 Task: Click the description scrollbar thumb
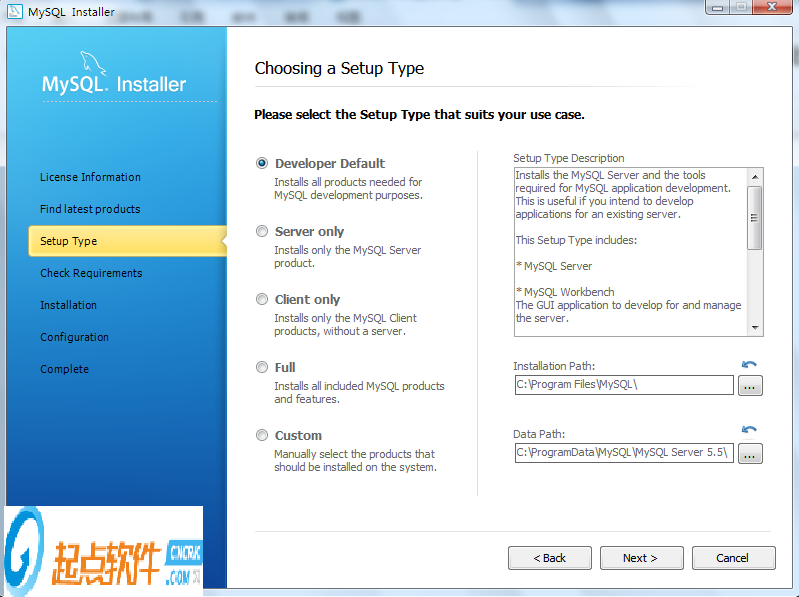pyautogui.click(x=755, y=218)
